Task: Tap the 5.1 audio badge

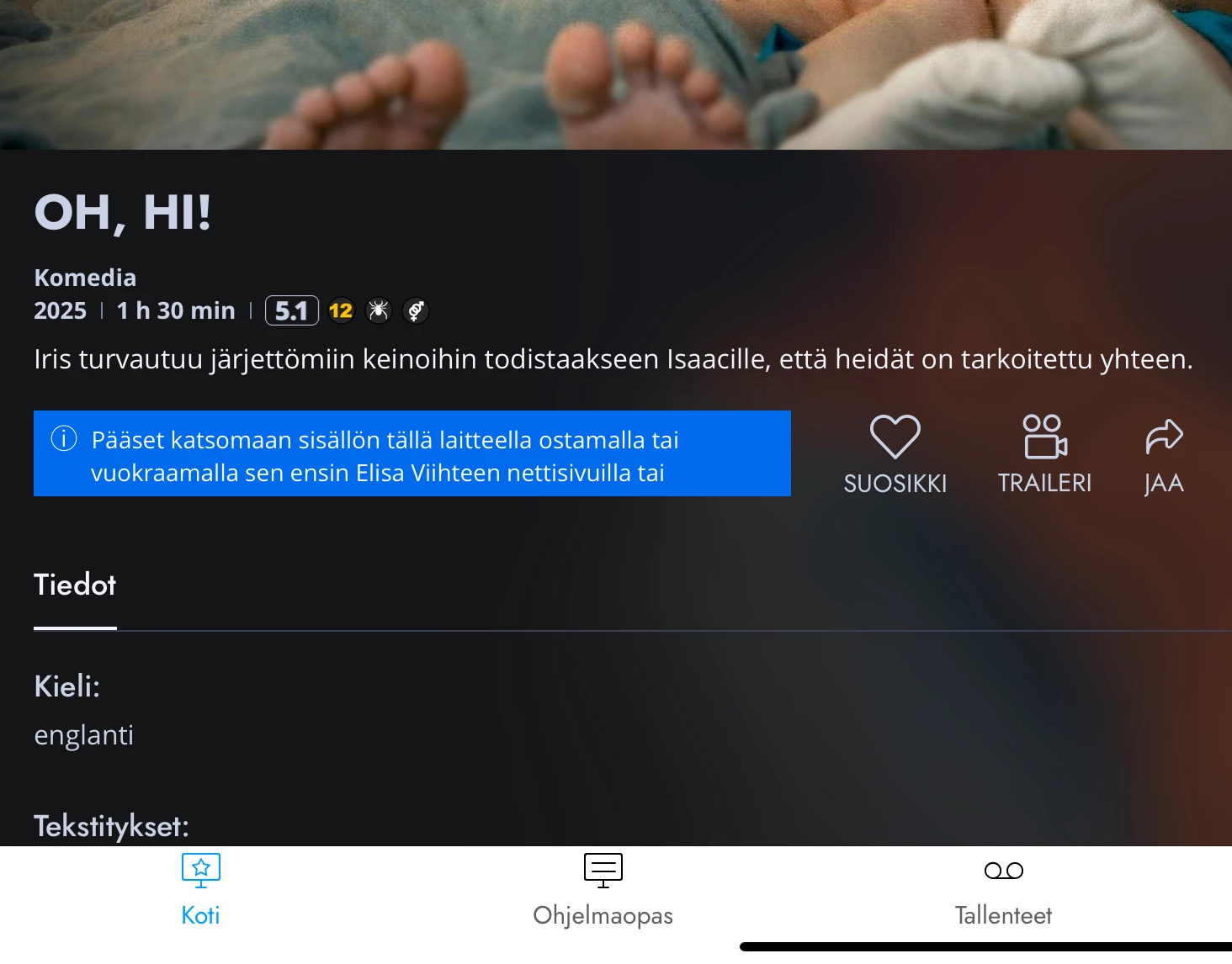Action: (292, 310)
